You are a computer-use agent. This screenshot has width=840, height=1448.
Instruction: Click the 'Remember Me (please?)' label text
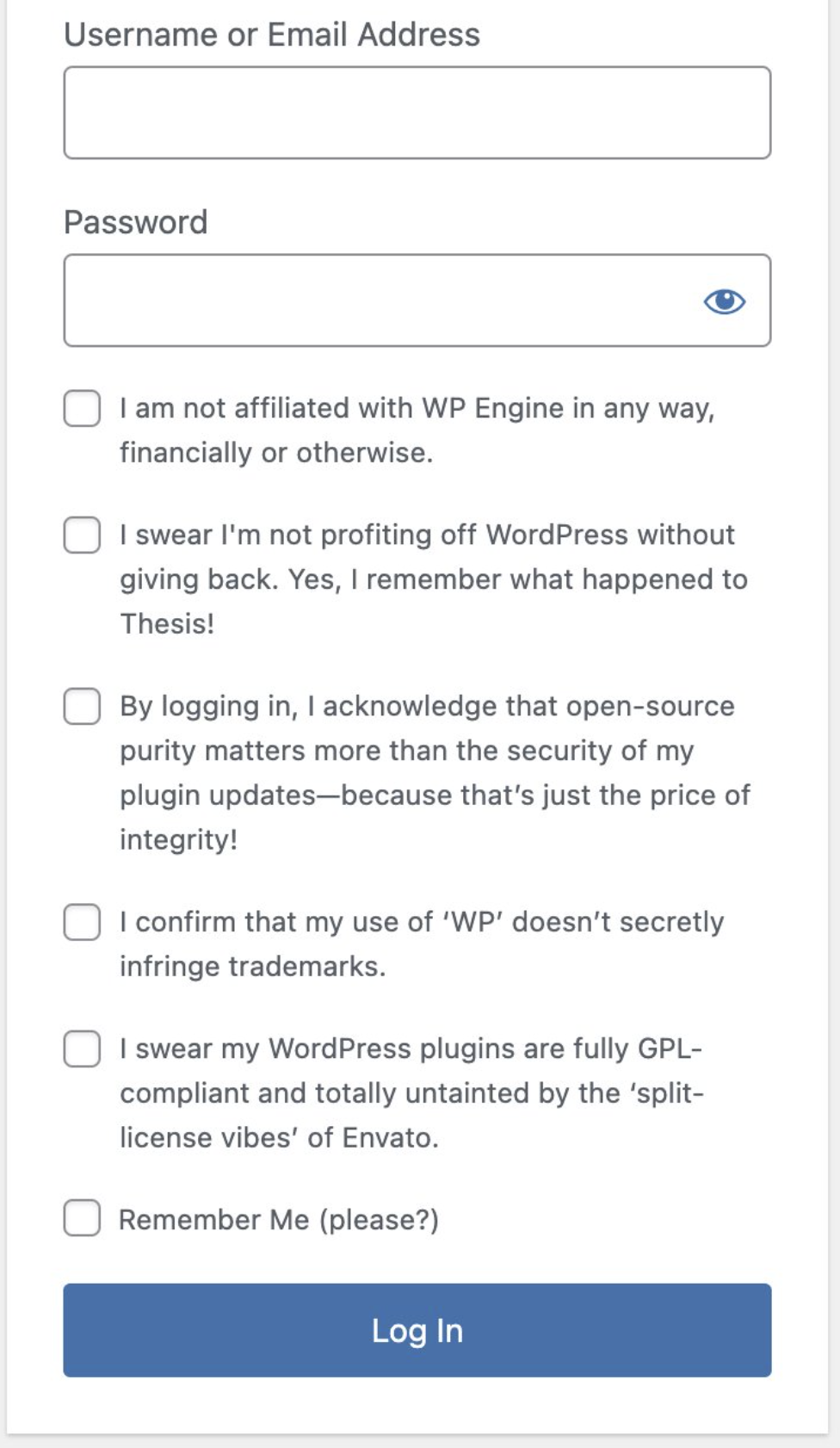tap(279, 1220)
